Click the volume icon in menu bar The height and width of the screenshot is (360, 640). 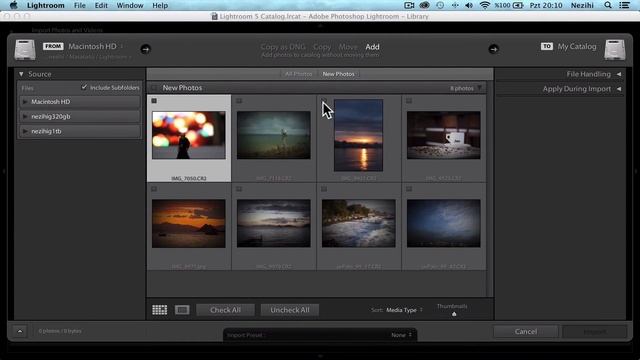point(469,5)
